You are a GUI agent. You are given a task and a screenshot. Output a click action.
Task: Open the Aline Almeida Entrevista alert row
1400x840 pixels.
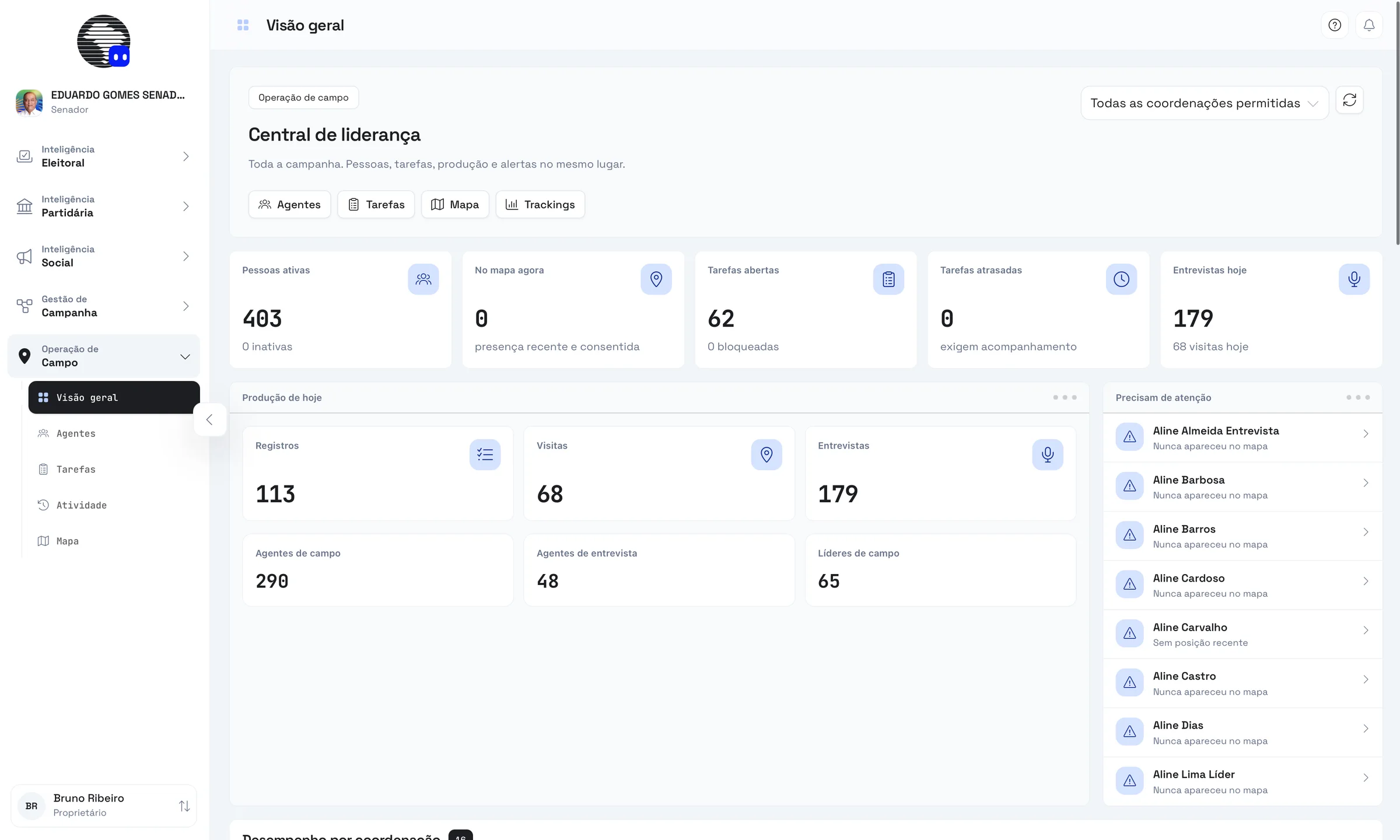pos(1242,437)
